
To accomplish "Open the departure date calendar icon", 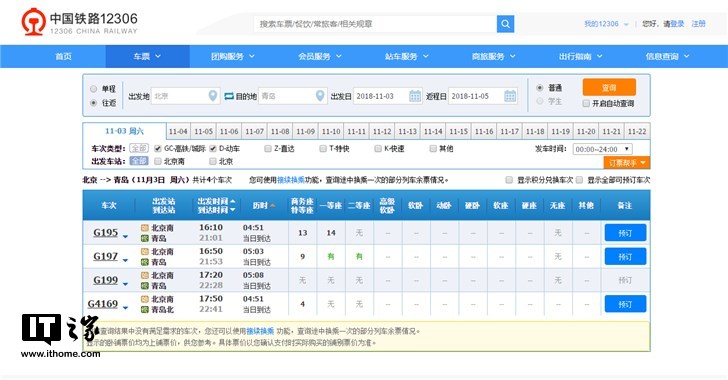I will [x=415, y=96].
